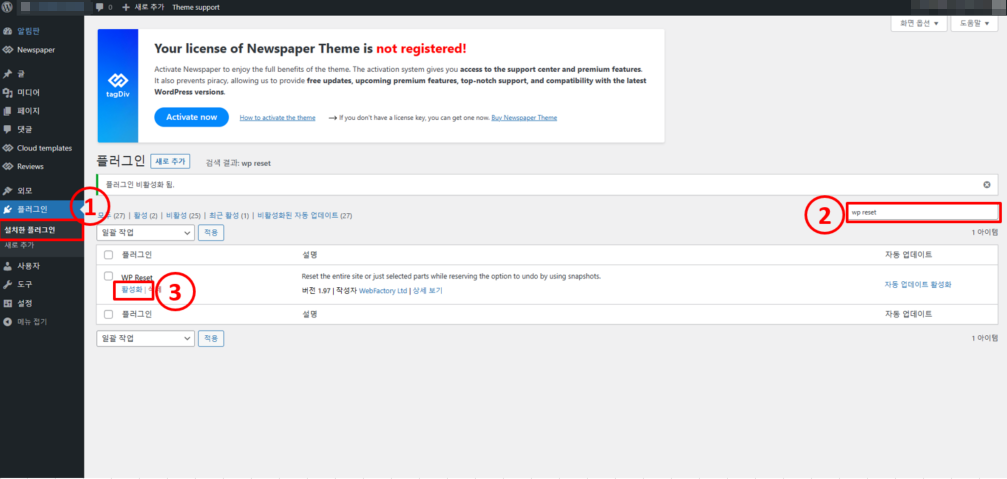Expand the 화면 옵션 panel
1007x479 pixels.
(x=919, y=23)
